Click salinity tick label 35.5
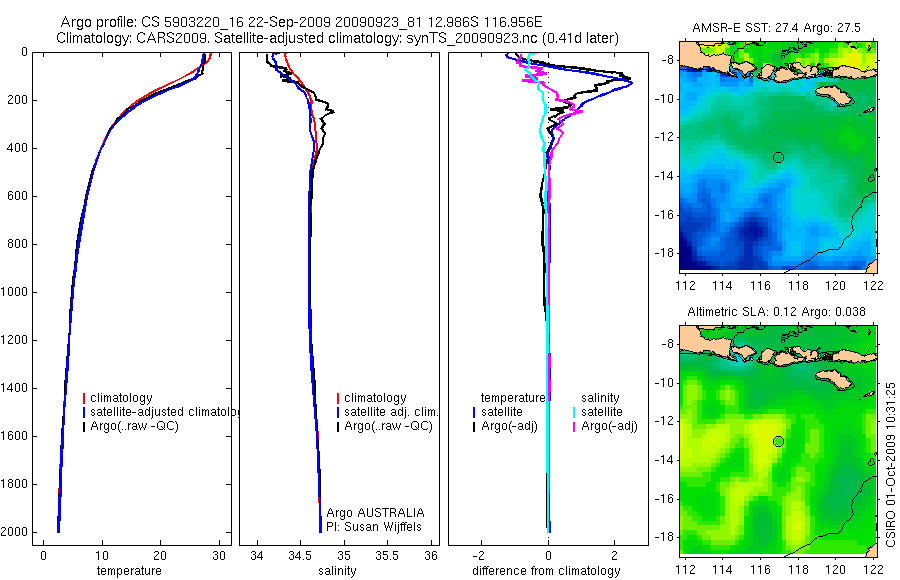The height and width of the screenshot is (580, 900). (x=386, y=556)
